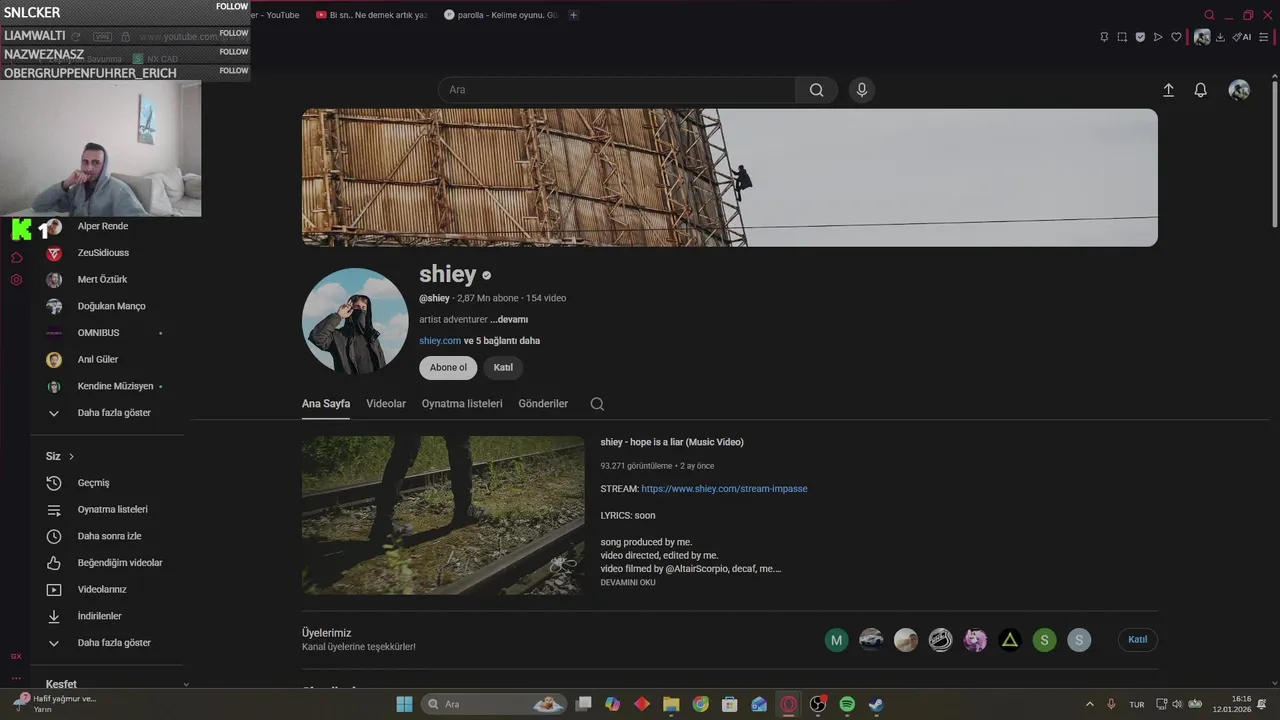The height and width of the screenshot is (720, 1280).
Task: Open File Explorer from the taskbar
Action: [x=671, y=704]
